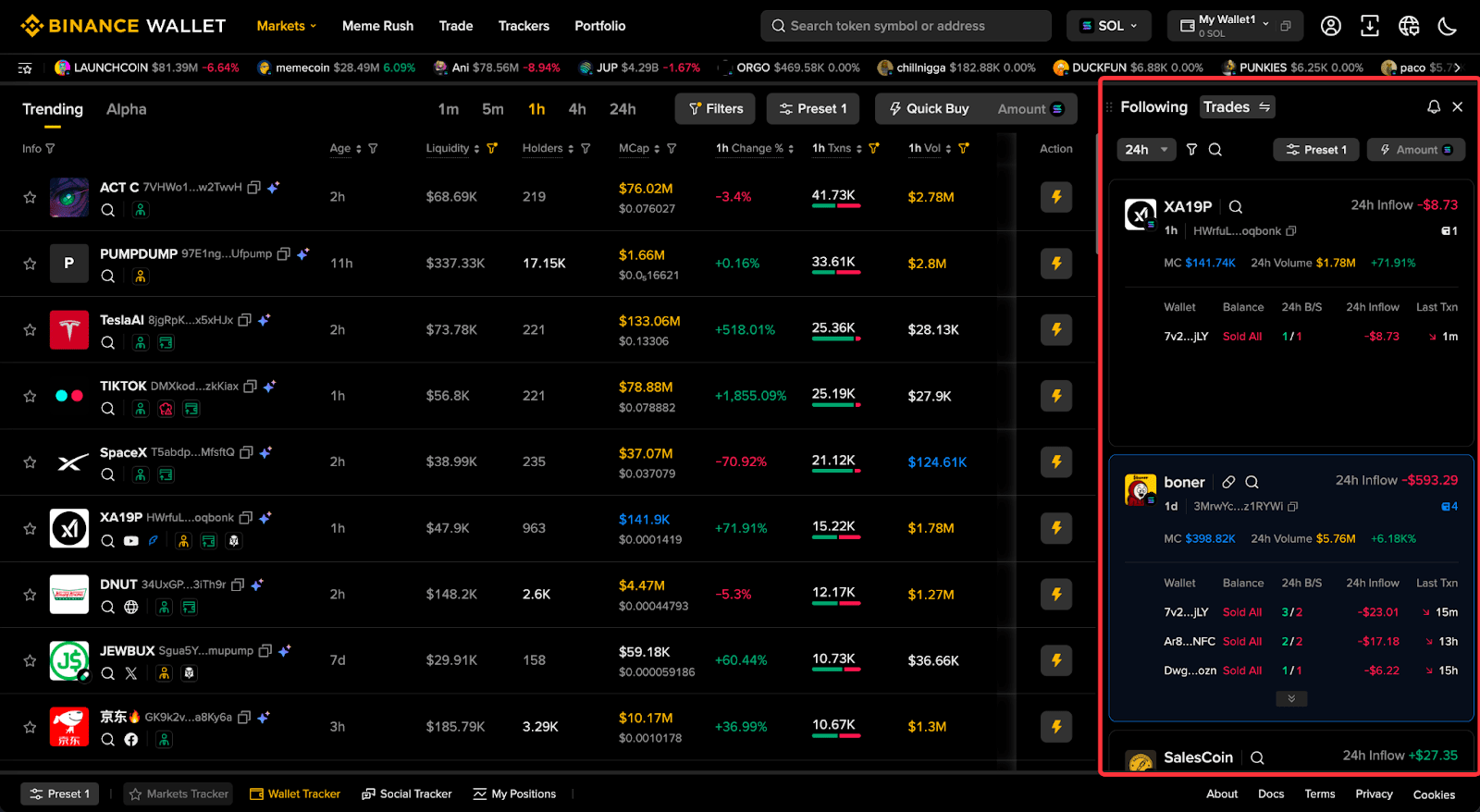
Task: Quick buy DNUT lightning button
Action: tap(1056, 594)
